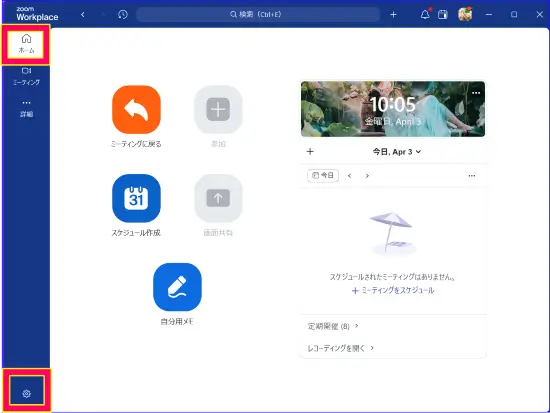Open the レコーディングを開く link

(x=341, y=348)
